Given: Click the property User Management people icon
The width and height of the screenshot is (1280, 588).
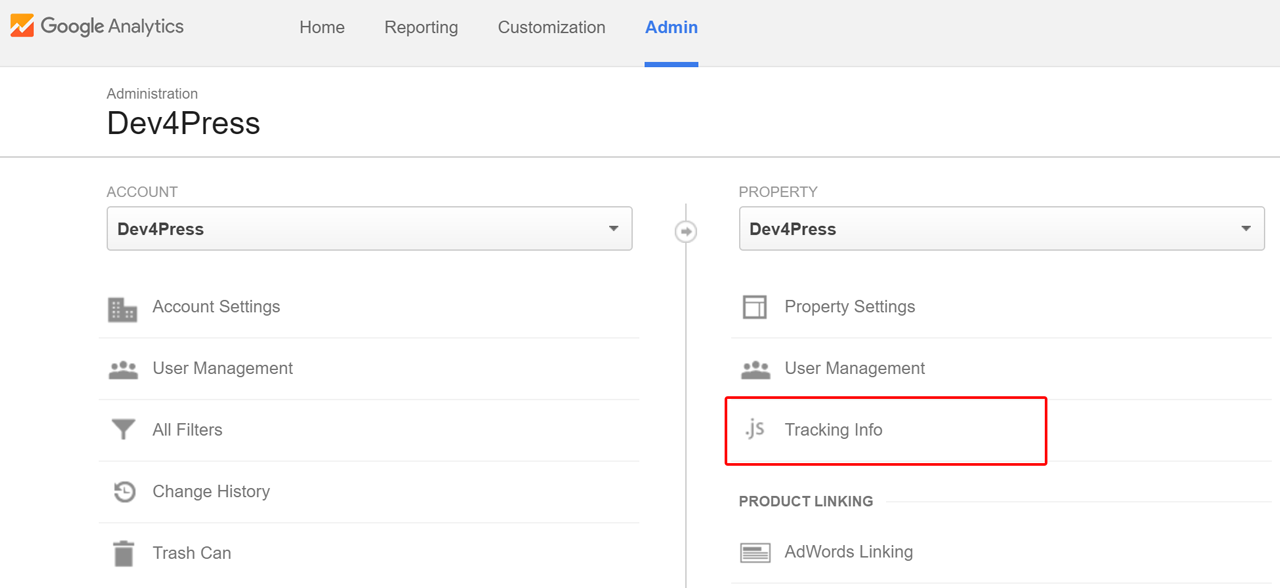Looking at the screenshot, I should [x=755, y=369].
